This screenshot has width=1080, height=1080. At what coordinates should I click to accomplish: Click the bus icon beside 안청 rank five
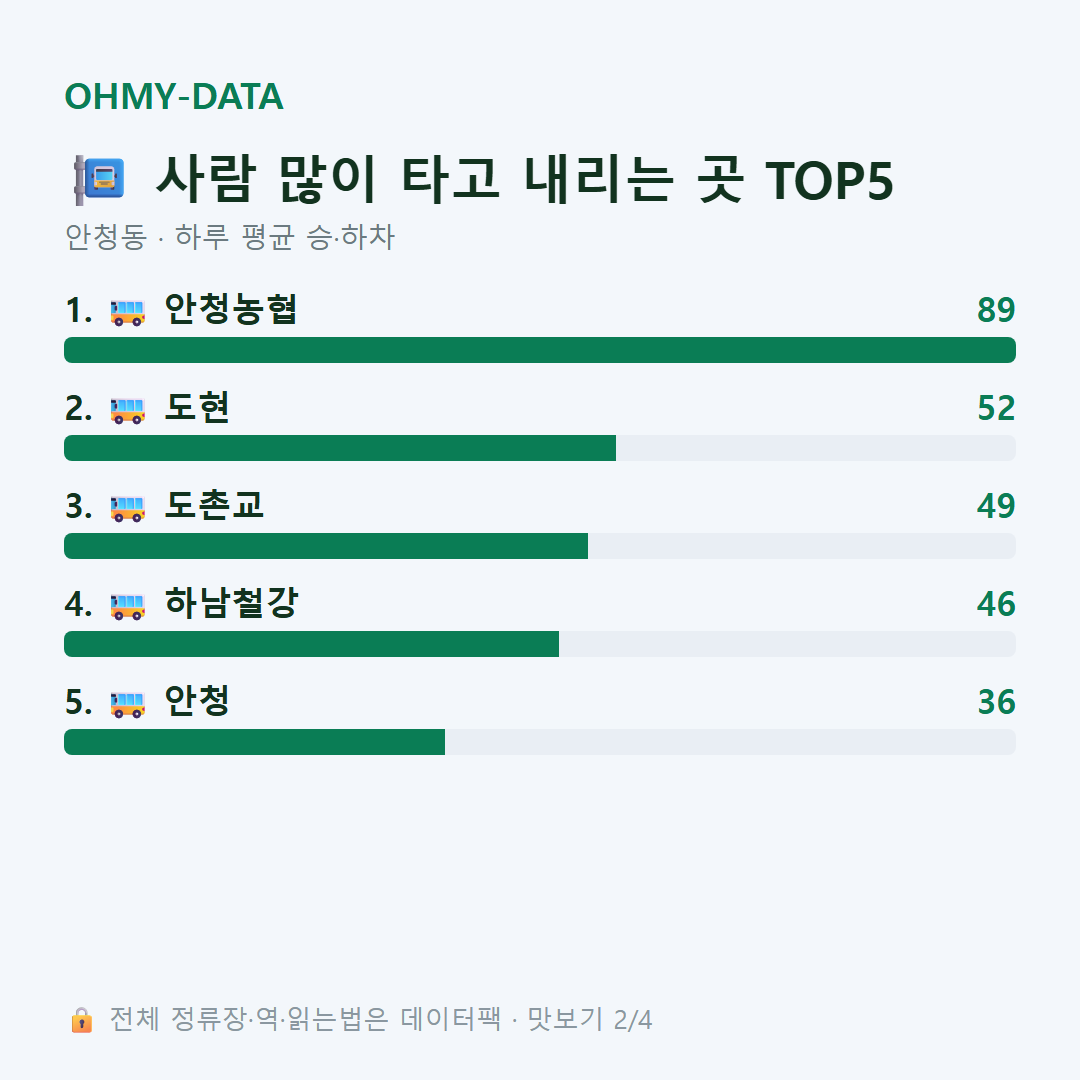tap(128, 704)
